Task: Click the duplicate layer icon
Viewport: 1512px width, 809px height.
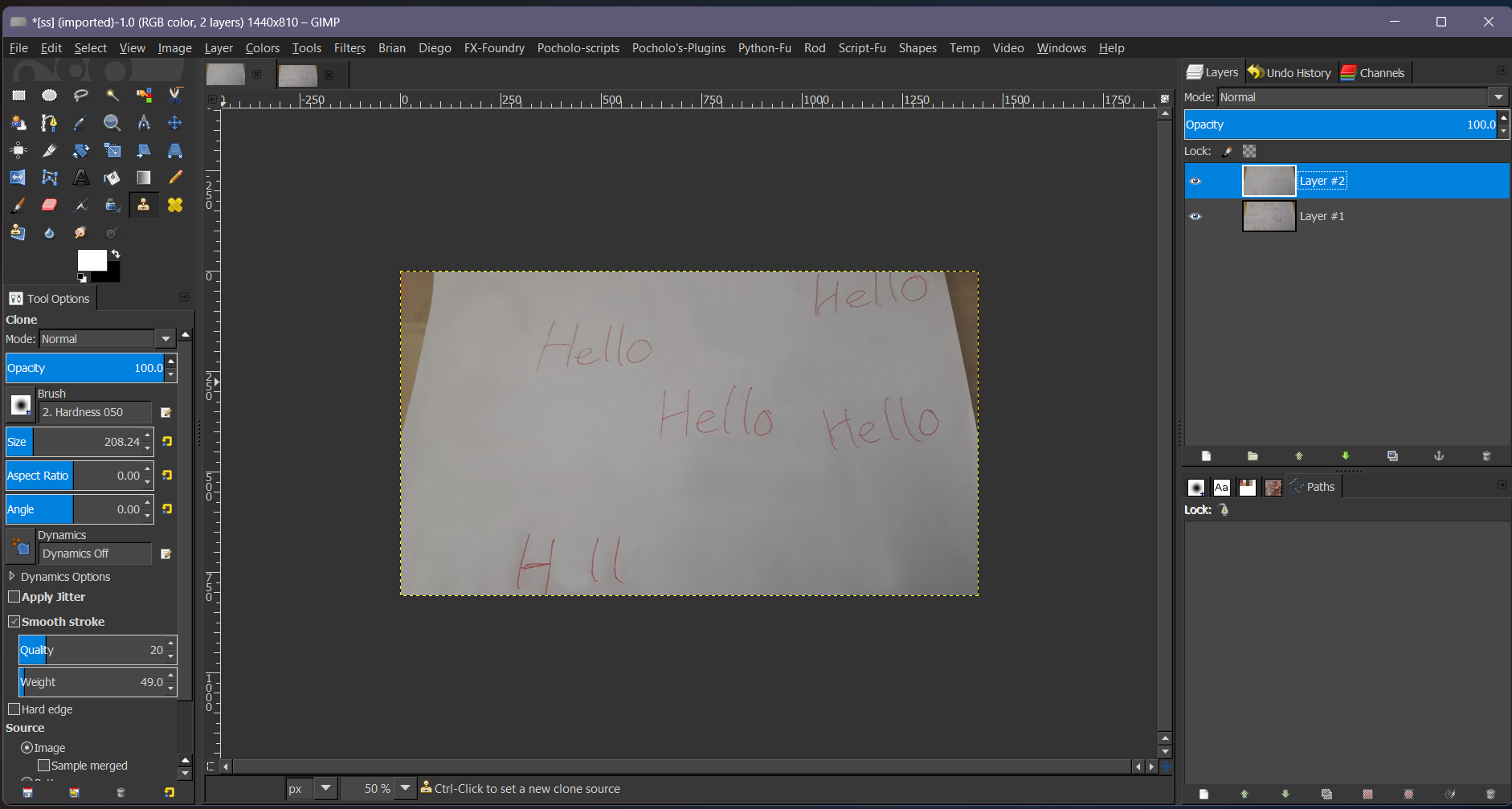Action: coord(1392,456)
